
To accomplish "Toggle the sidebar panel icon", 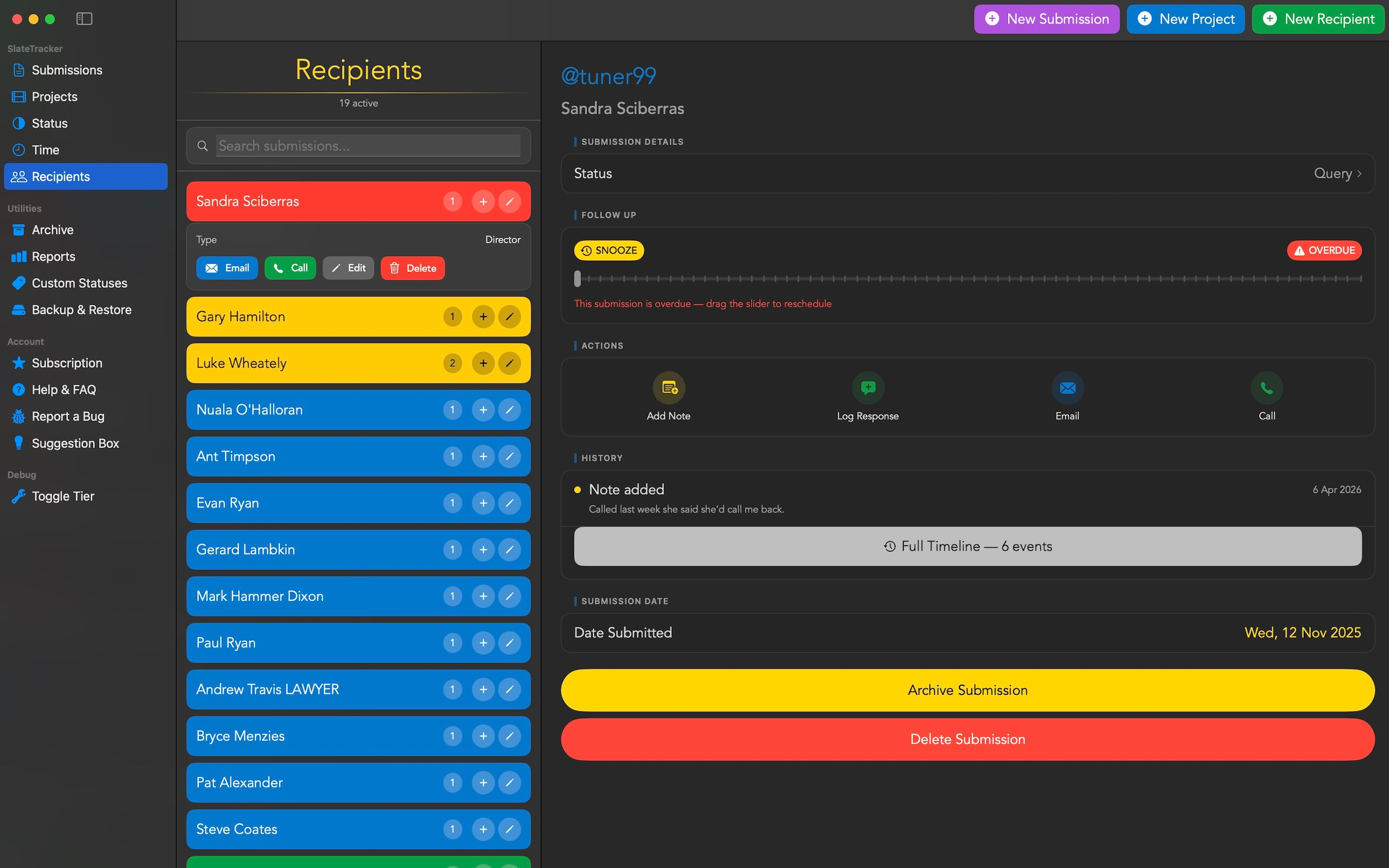I will pyautogui.click(x=84, y=19).
